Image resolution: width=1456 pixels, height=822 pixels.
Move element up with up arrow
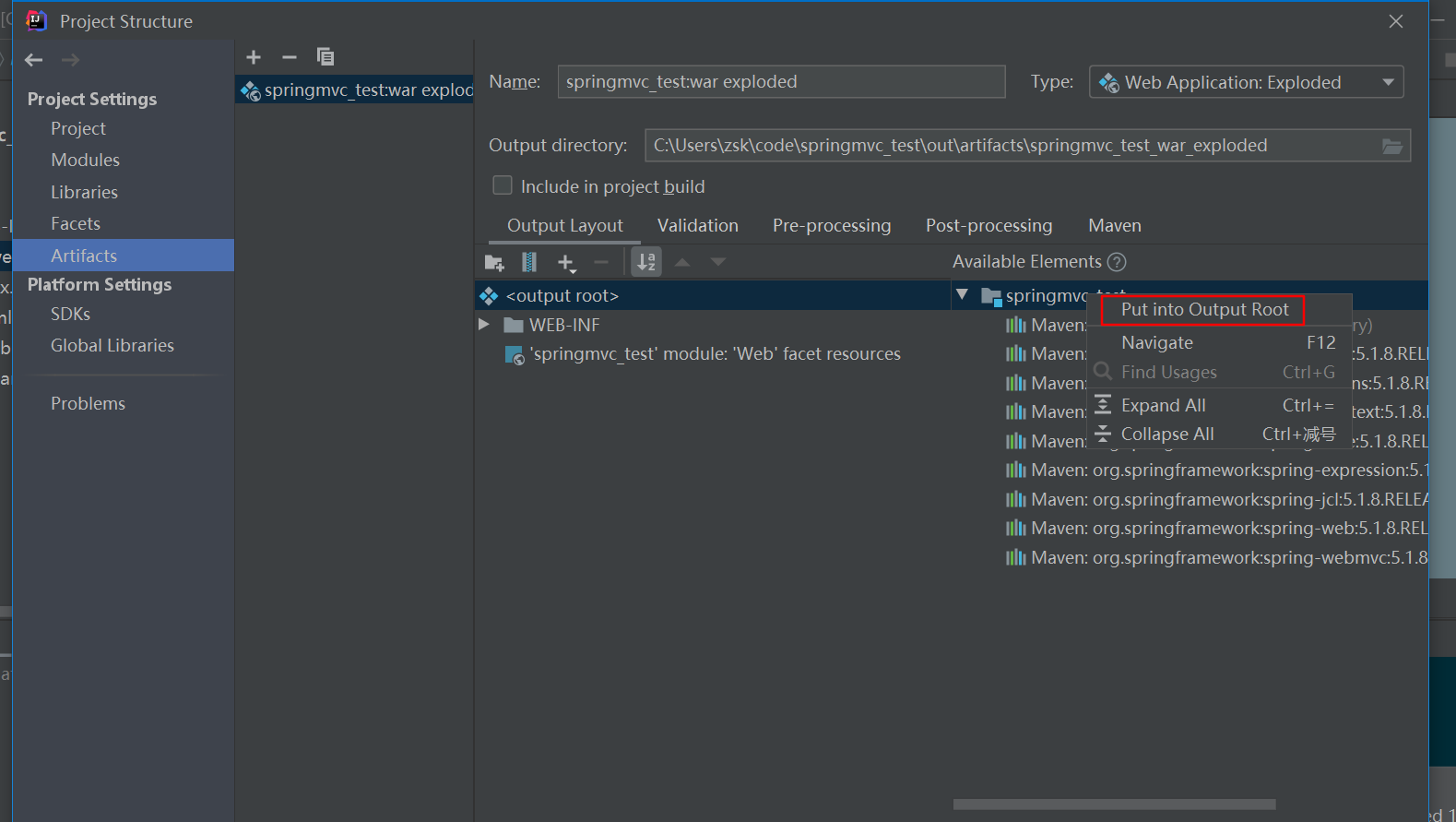pyautogui.click(x=682, y=263)
